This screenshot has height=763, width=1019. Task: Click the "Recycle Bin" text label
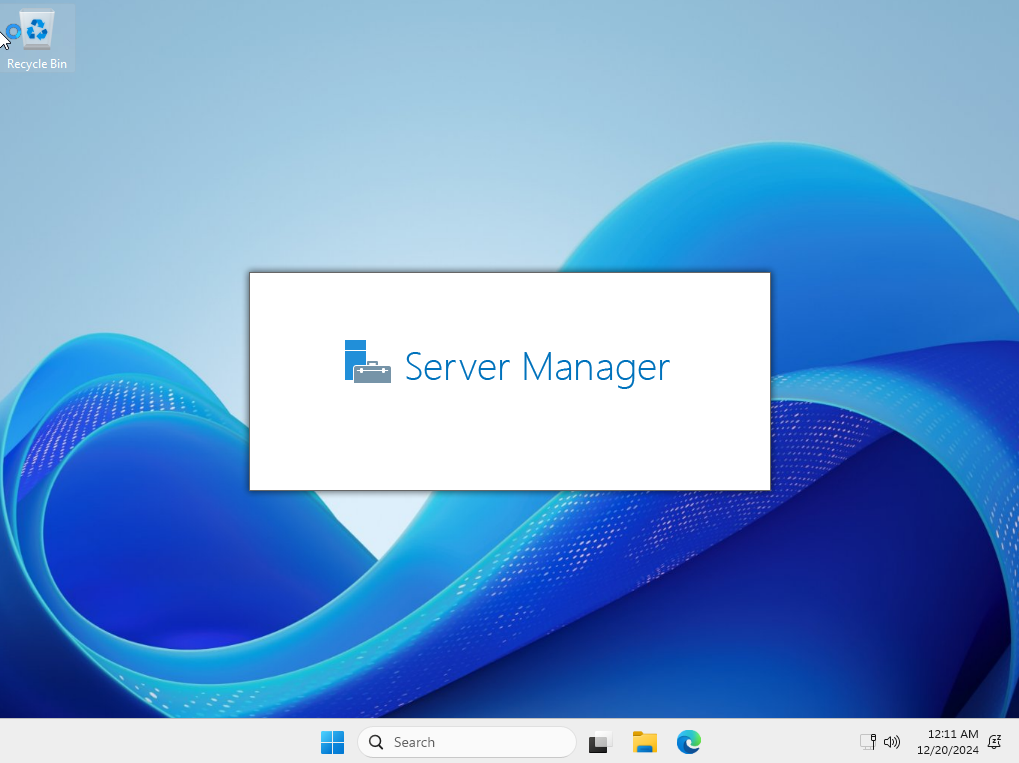[x=37, y=64]
